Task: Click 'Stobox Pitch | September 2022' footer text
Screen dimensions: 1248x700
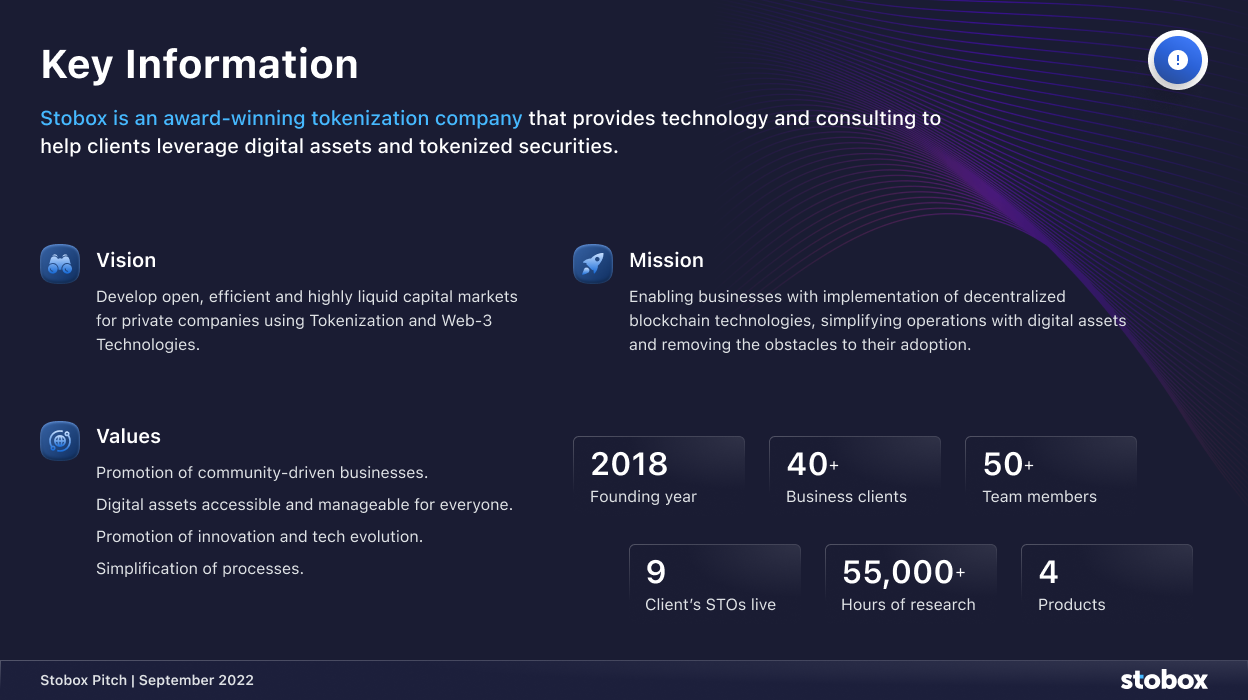Action: click(x=147, y=680)
